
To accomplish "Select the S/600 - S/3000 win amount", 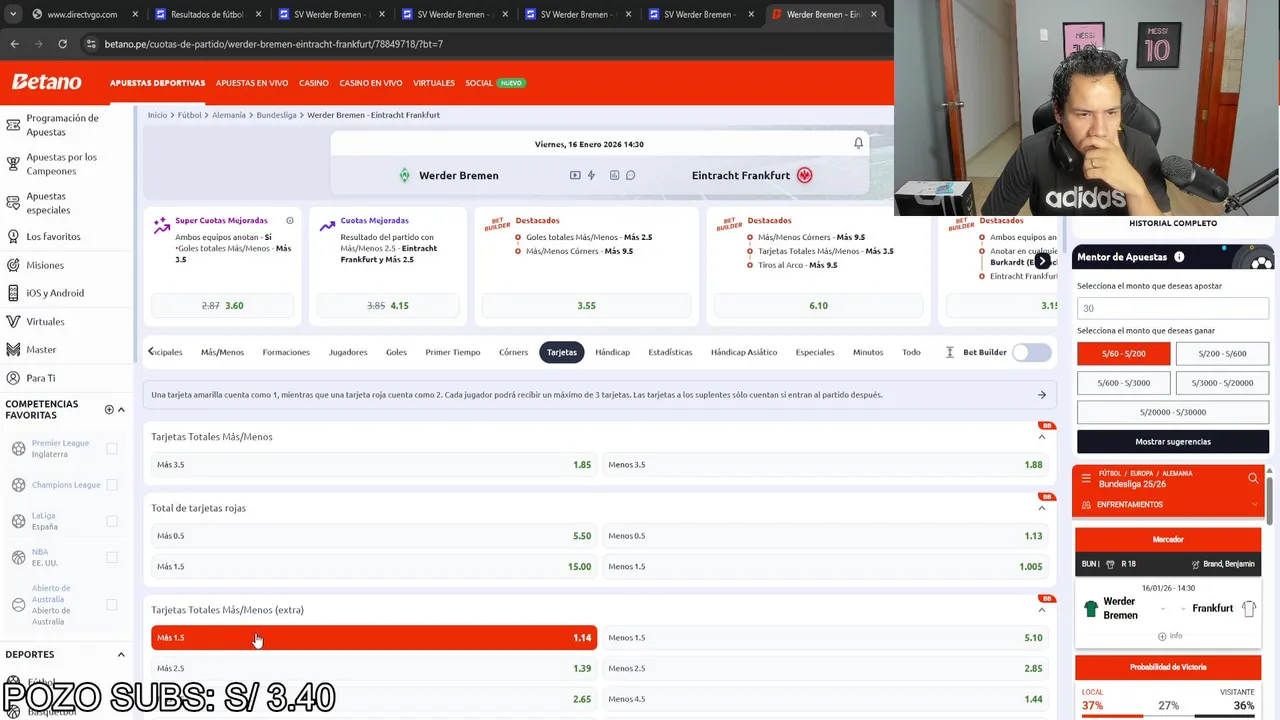I will 1124,382.
